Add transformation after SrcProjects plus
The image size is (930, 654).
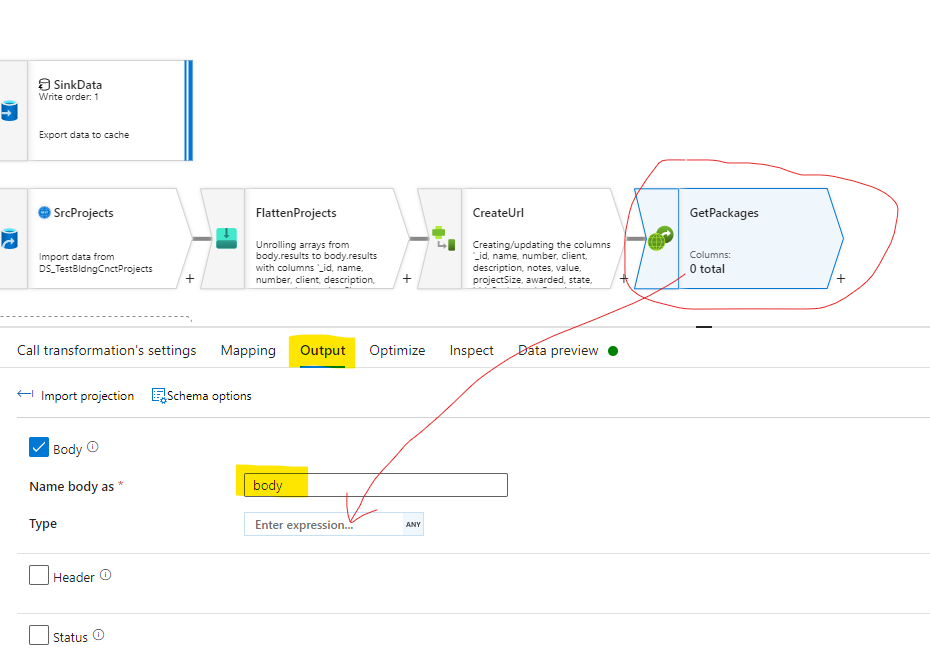coord(190,278)
